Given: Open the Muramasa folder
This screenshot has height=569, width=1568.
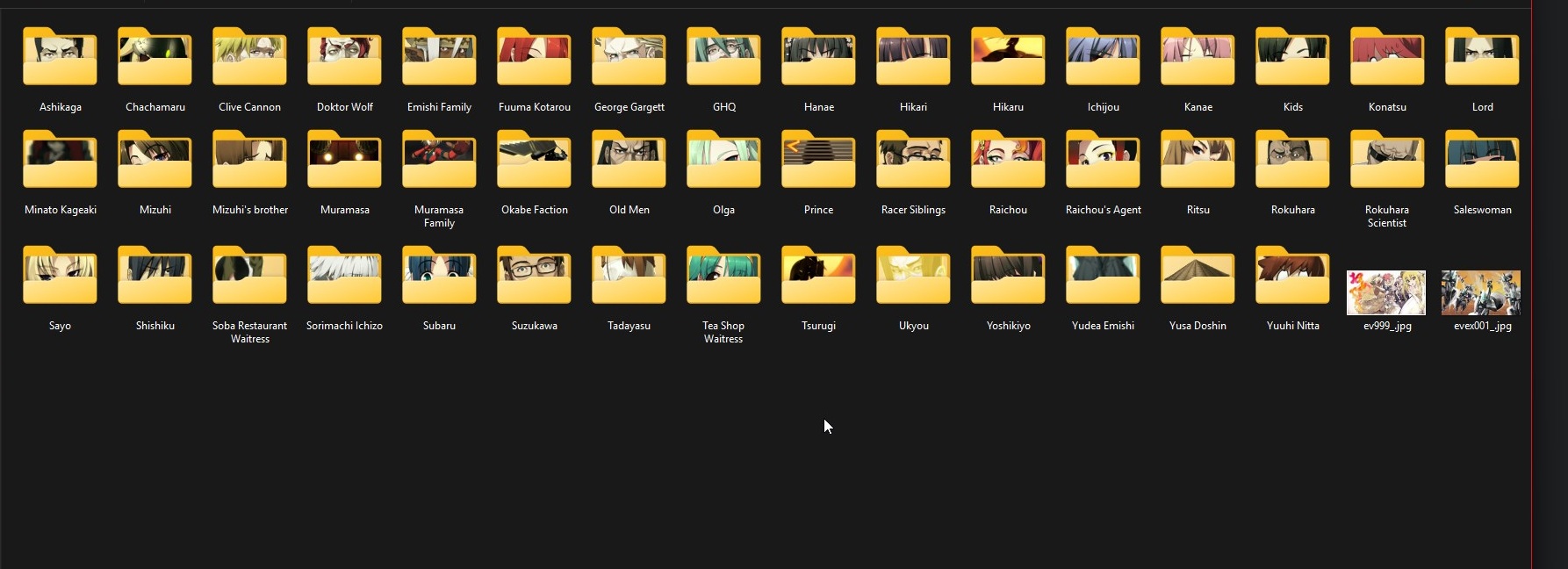Looking at the screenshot, I should click(344, 159).
